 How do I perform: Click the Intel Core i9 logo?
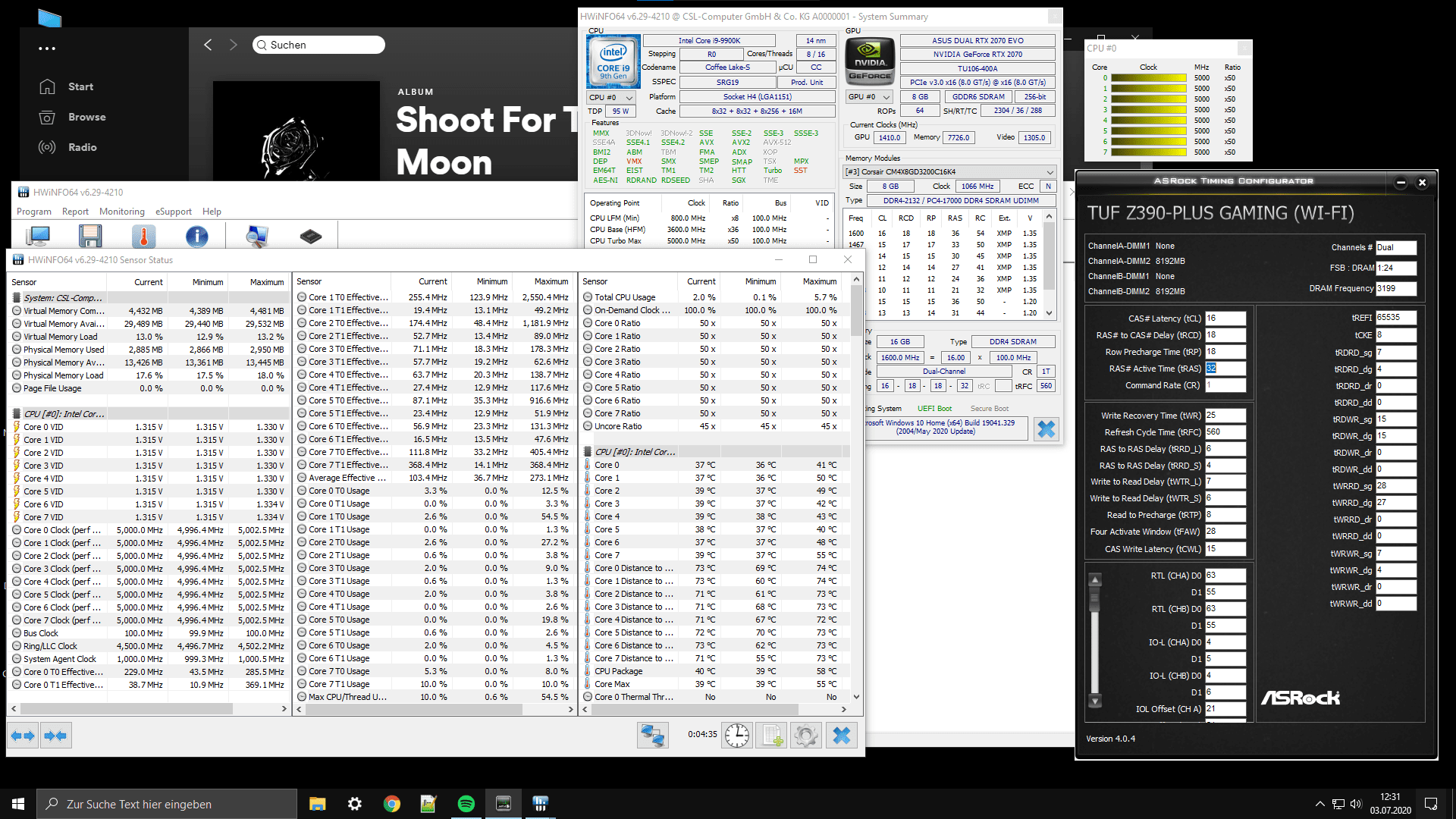(613, 61)
